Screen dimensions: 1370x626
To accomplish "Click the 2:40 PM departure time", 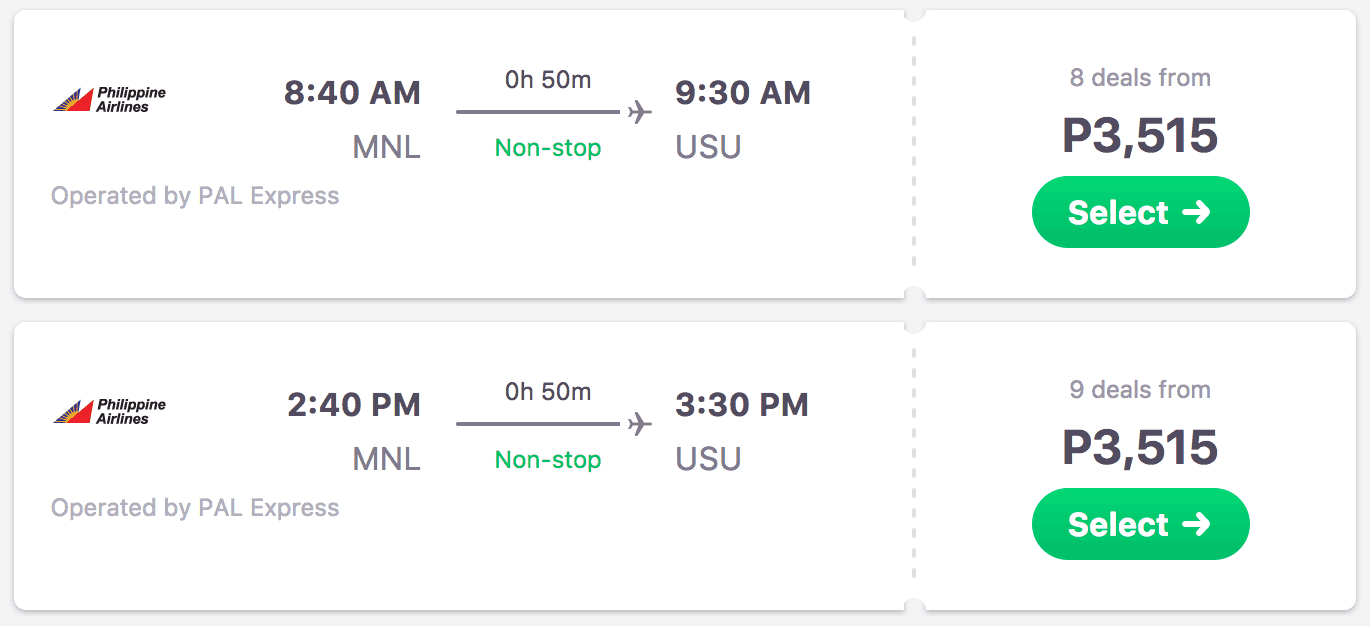I will (354, 404).
